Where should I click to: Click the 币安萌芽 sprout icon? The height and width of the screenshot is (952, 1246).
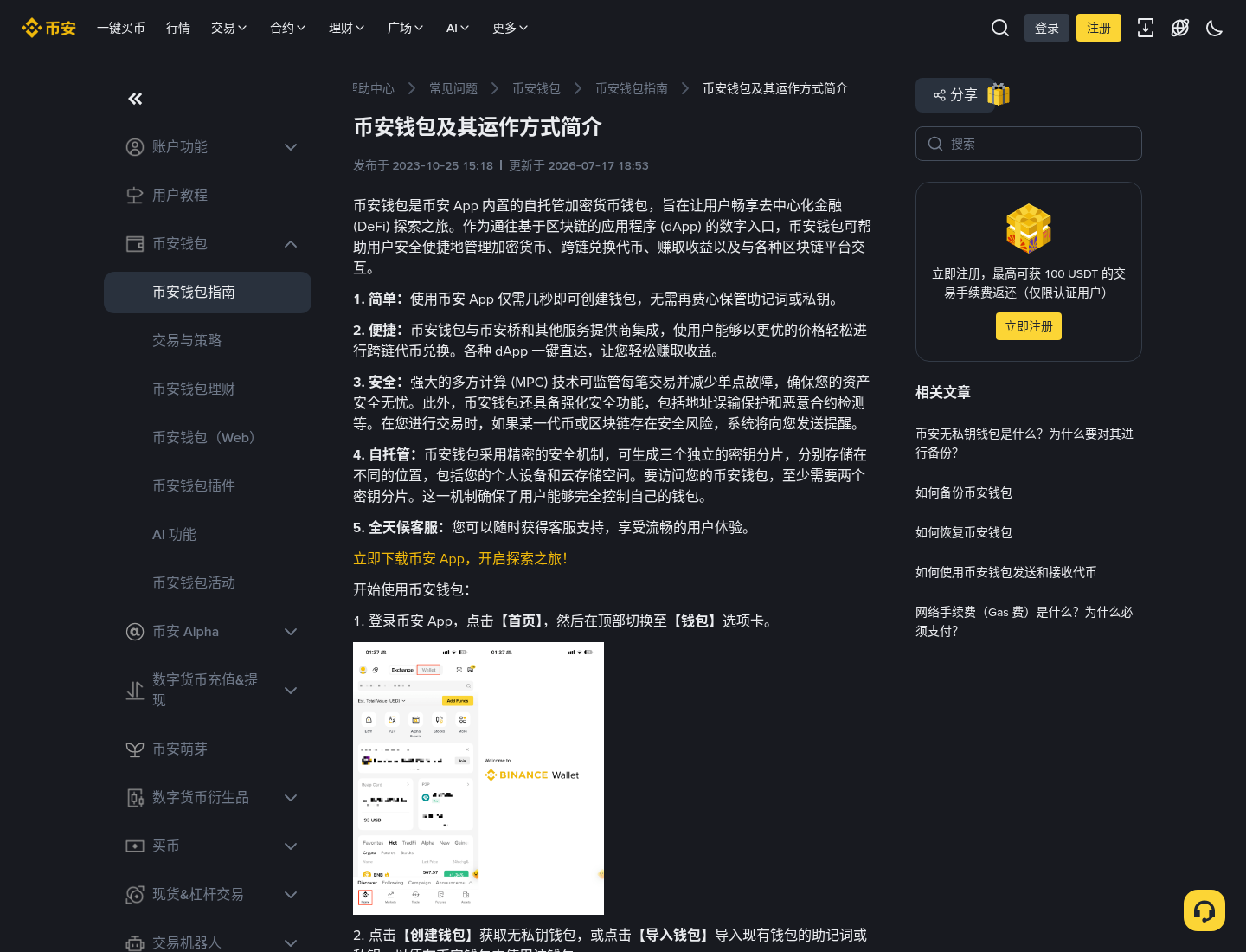135,749
